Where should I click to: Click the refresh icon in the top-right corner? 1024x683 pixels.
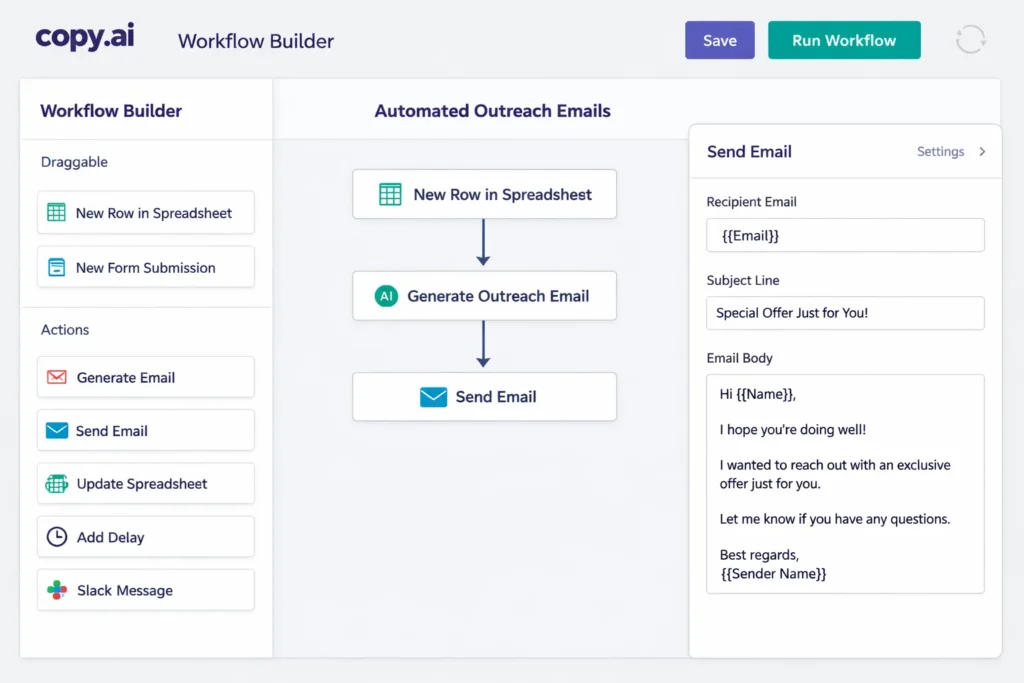970,39
